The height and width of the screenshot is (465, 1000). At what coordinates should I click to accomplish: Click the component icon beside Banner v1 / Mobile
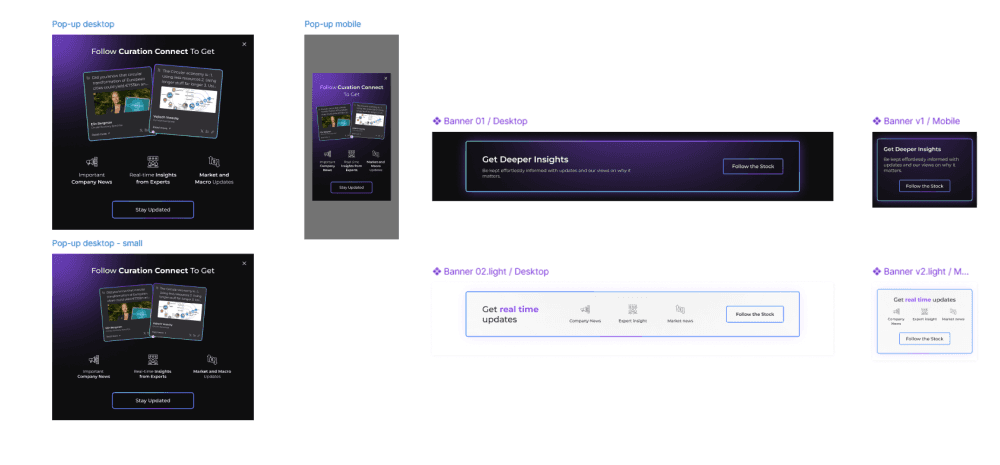tap(877, 121)
